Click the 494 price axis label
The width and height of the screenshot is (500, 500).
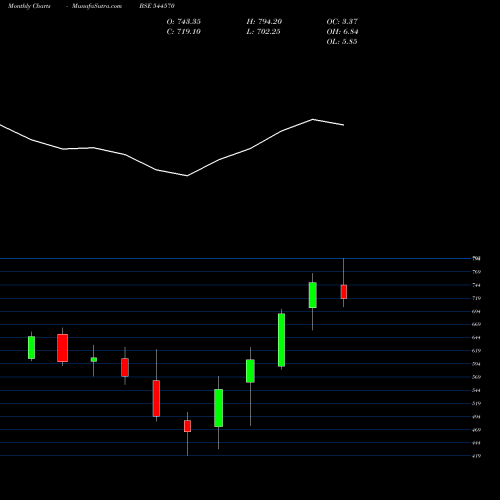tap(477, 417)
